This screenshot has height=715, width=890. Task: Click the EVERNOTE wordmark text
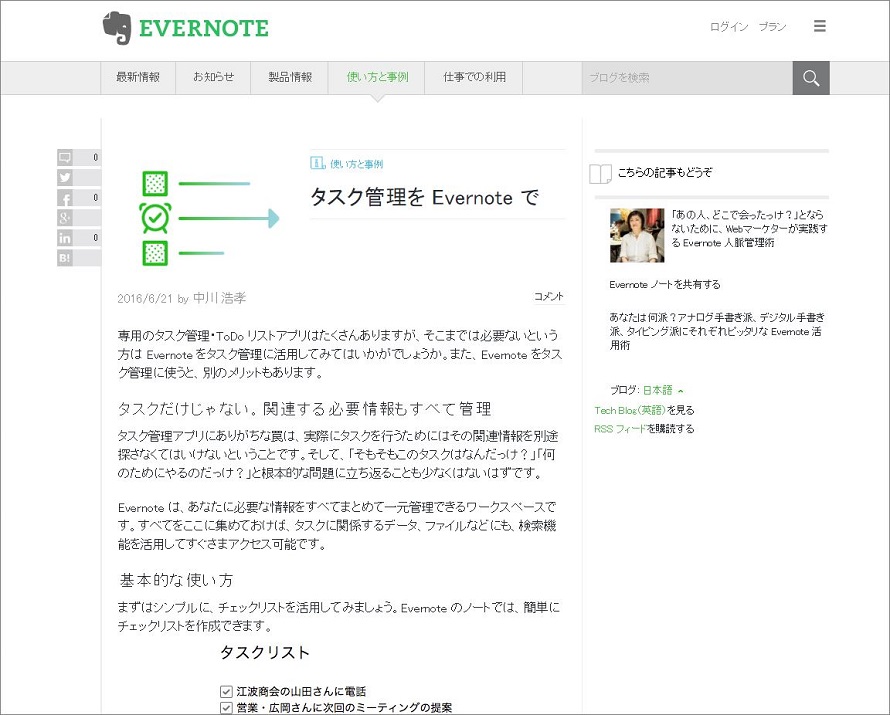[x=204, y=28]
